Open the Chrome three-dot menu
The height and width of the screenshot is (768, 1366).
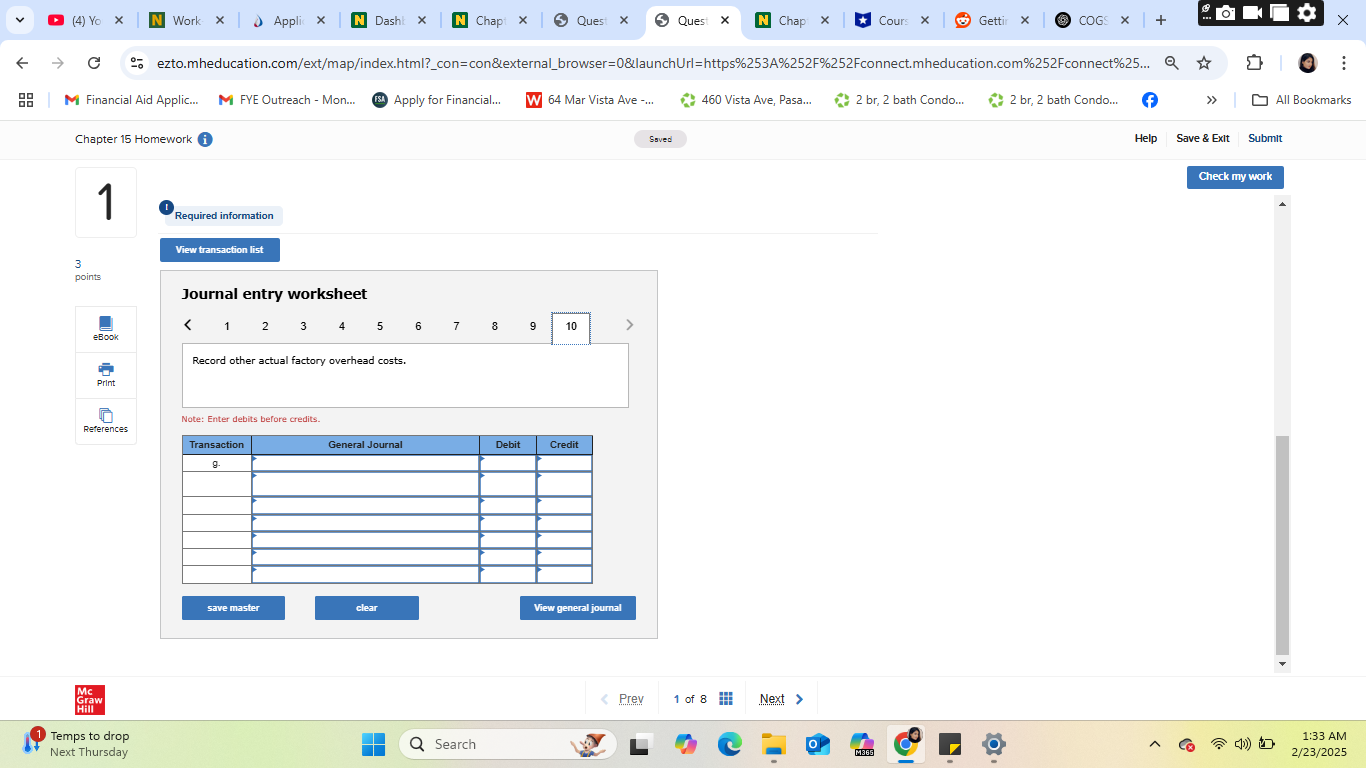(1344, 63)
